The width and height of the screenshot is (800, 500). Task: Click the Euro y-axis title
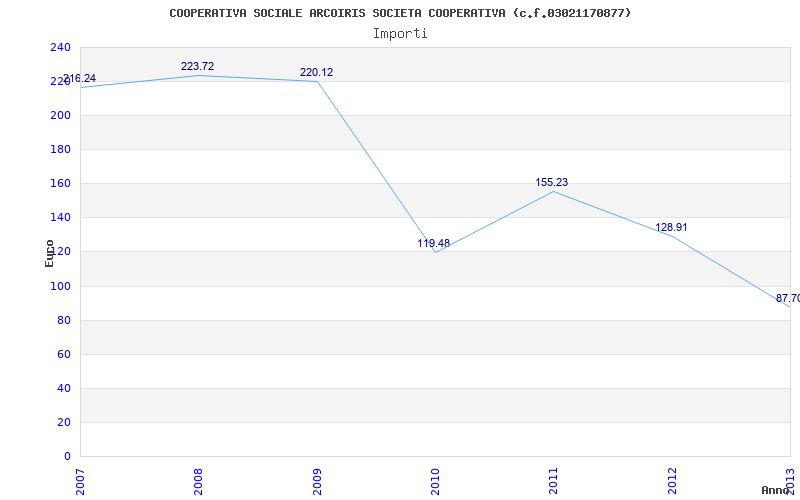[49, 253]
